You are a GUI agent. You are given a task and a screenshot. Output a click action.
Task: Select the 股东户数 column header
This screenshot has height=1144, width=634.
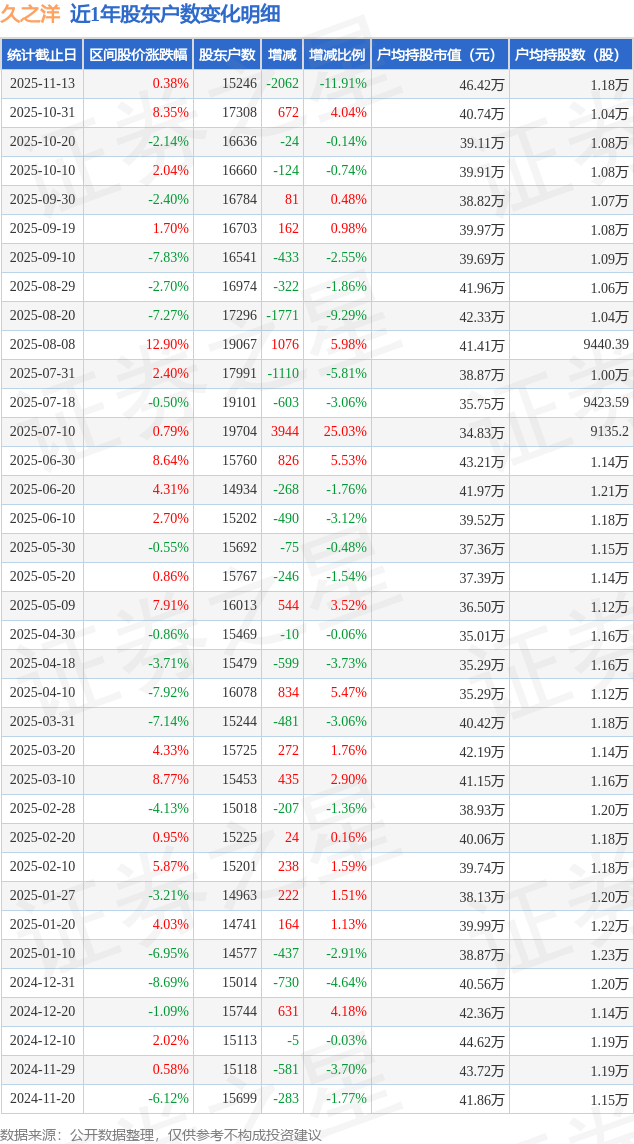226,55
